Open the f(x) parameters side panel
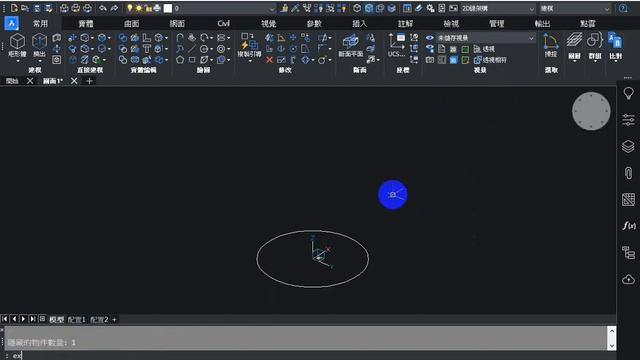The width and height of the screenshot is (640, 360). click(x=629, y=226)
